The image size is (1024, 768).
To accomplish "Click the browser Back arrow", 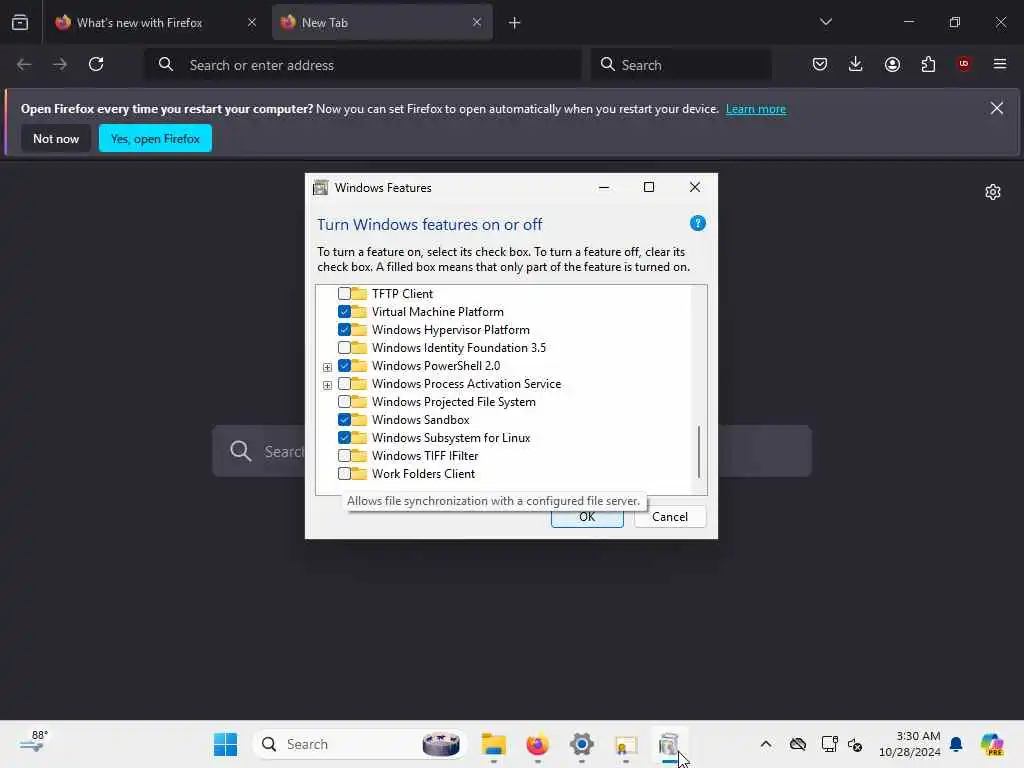I will [24, 64].
